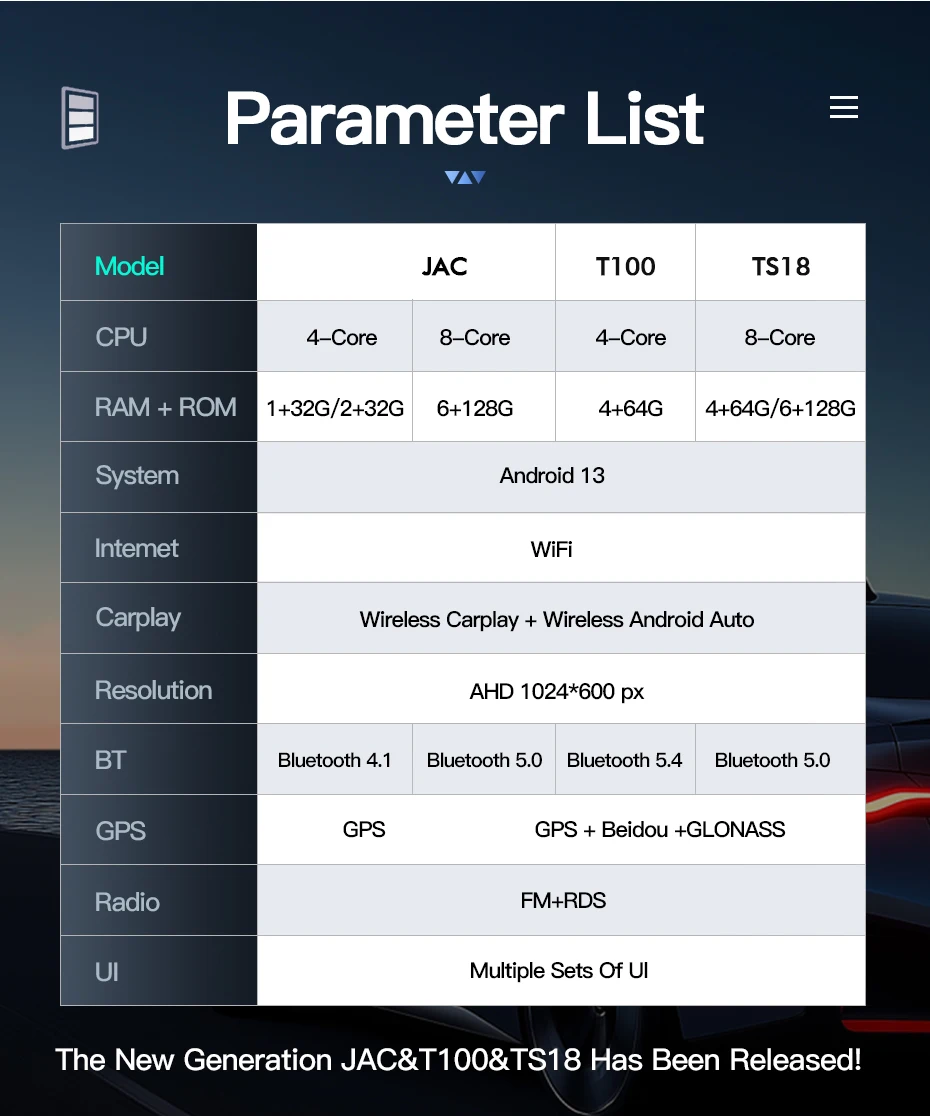Viewport: 930px width, 1116px height.
Task: Click the System row label
Action: pyautogui.click(x=137, y=475)
